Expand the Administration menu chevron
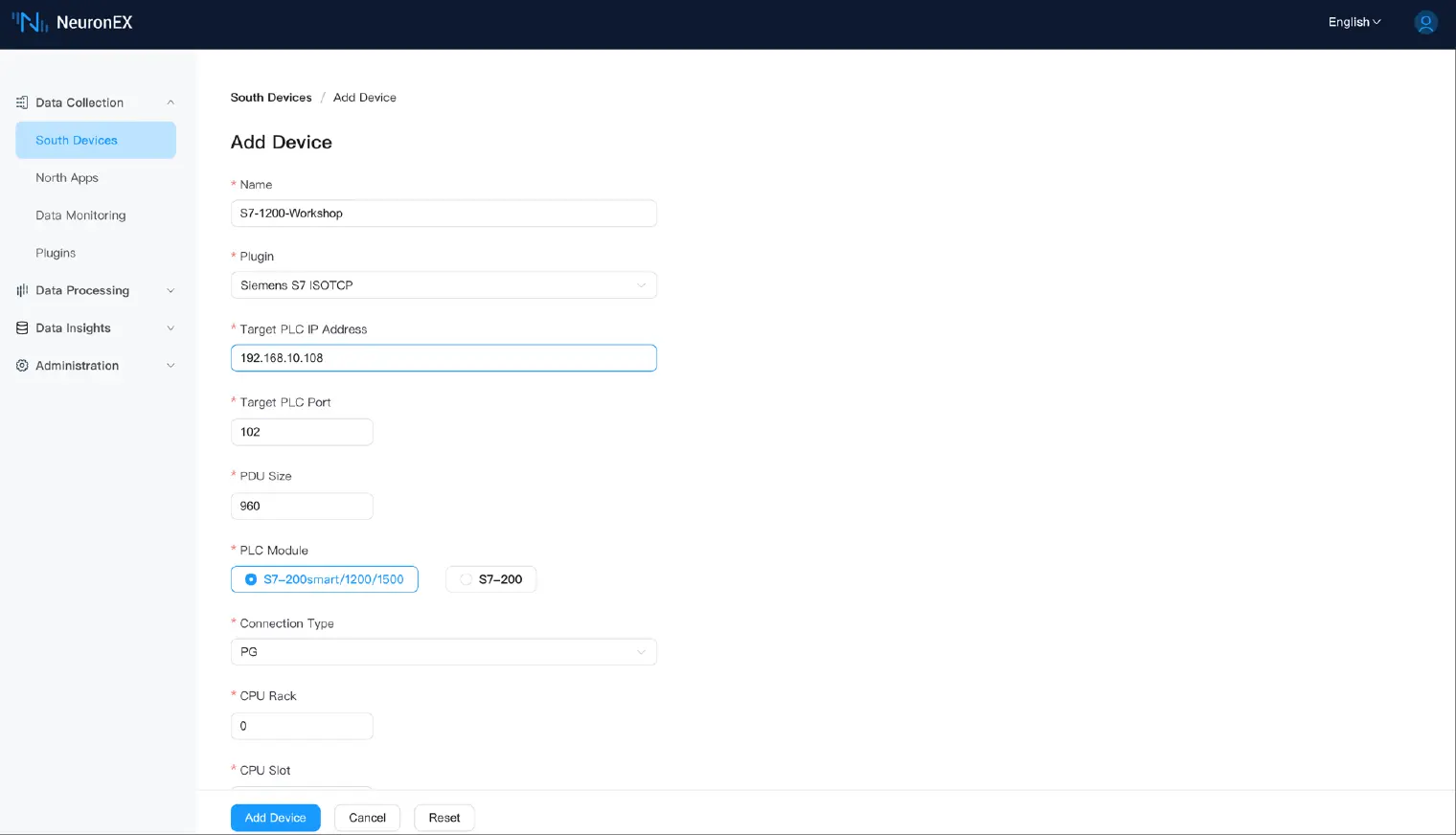 (x=171, y=366)
